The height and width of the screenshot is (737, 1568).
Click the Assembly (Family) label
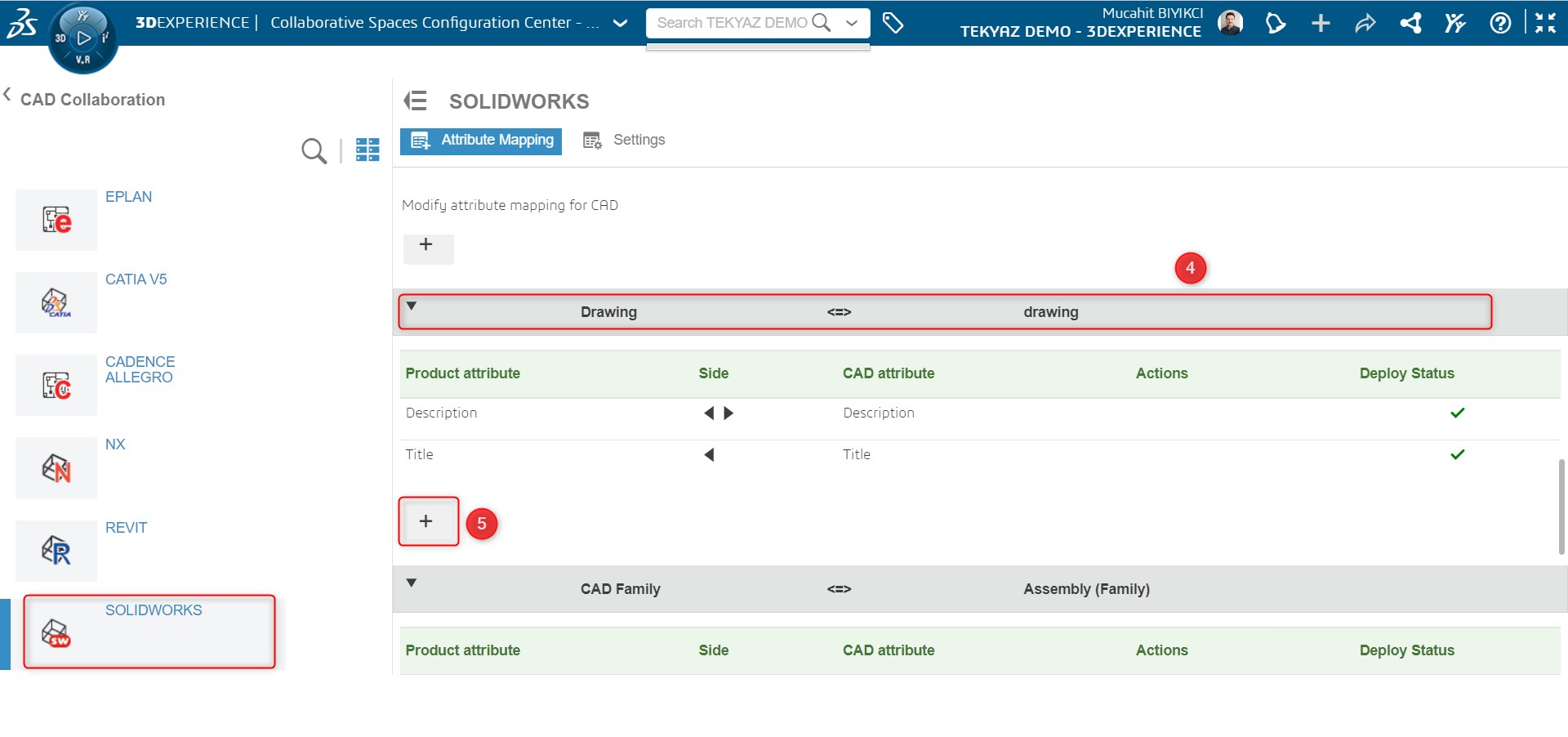coord(1086,589)
